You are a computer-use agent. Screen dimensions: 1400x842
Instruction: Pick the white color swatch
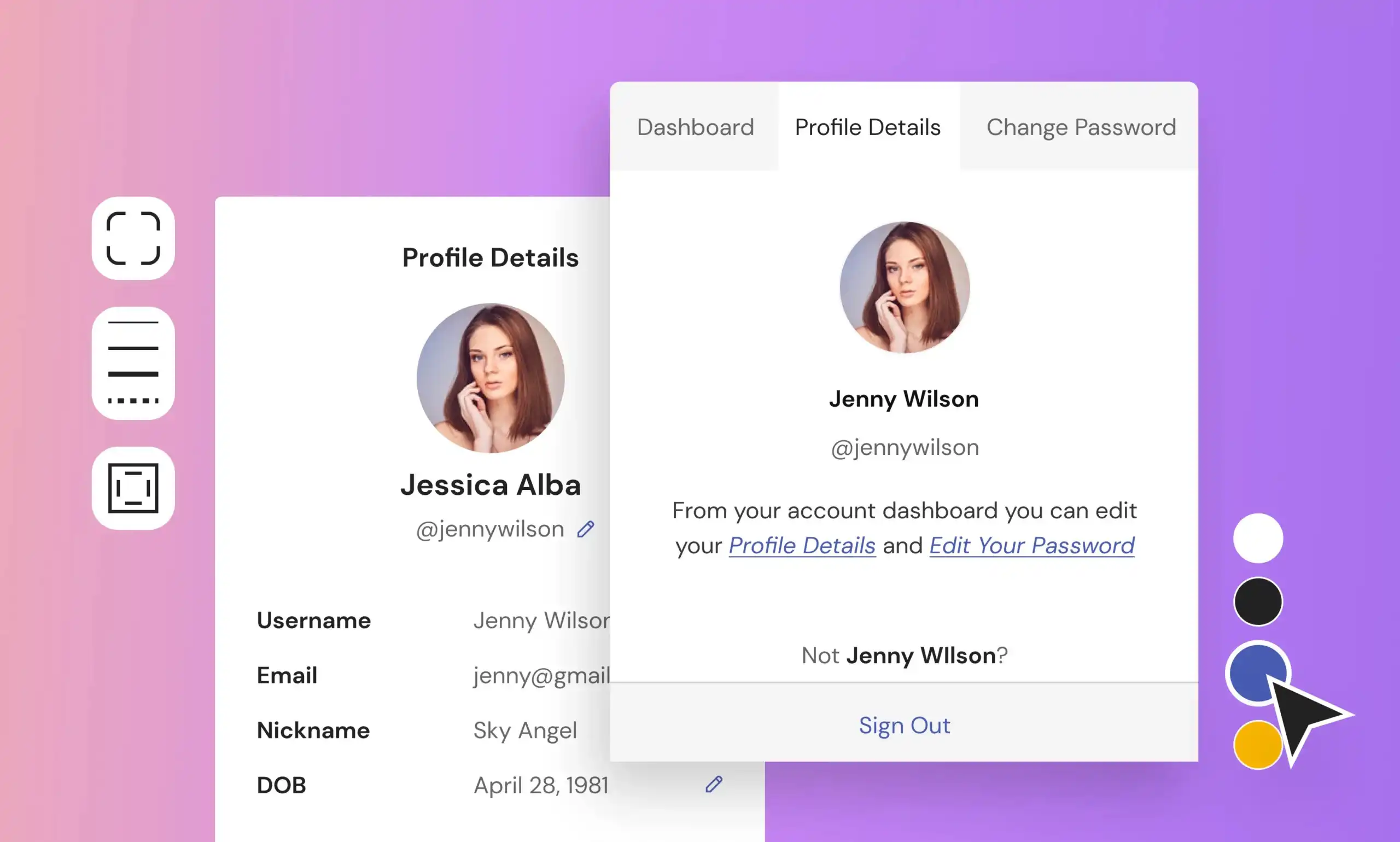[1258, 538]
